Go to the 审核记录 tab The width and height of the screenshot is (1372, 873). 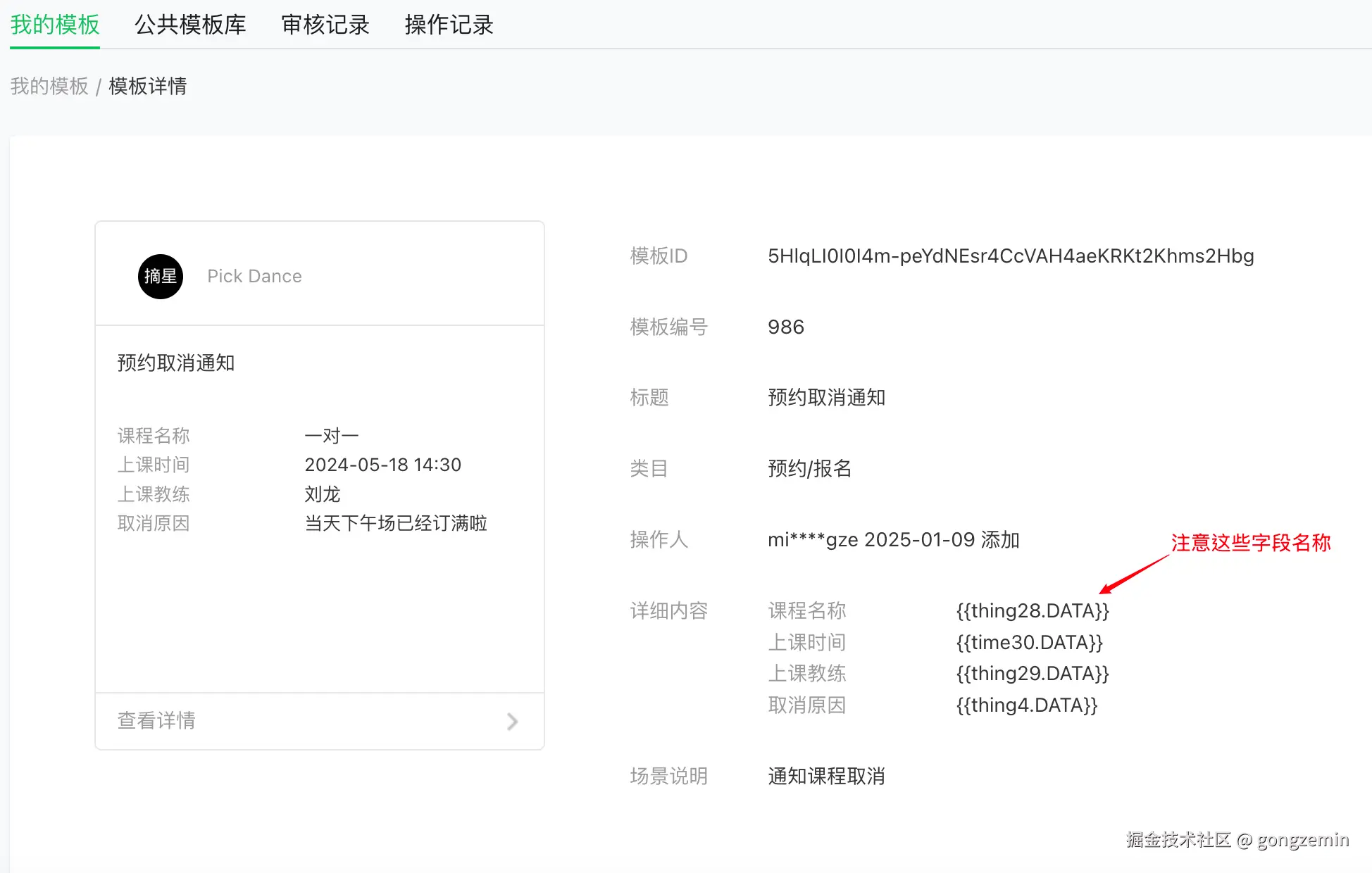[x=325, y=25]
